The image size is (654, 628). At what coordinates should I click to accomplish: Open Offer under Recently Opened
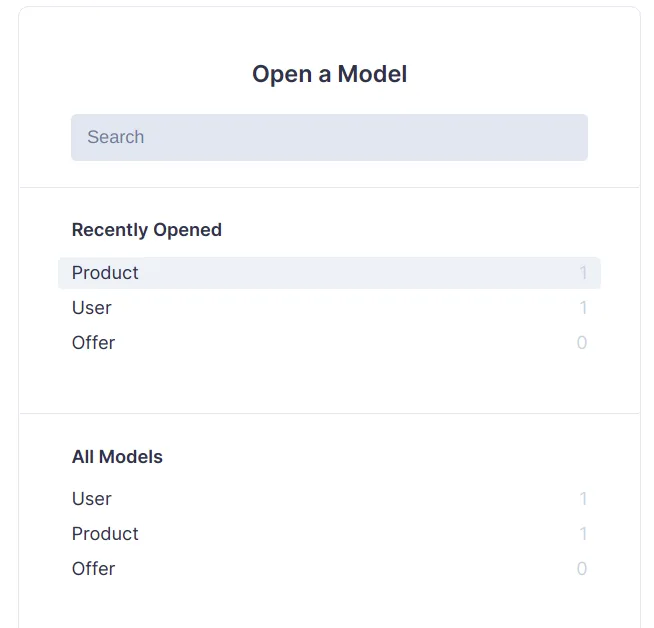coord(94,343)
